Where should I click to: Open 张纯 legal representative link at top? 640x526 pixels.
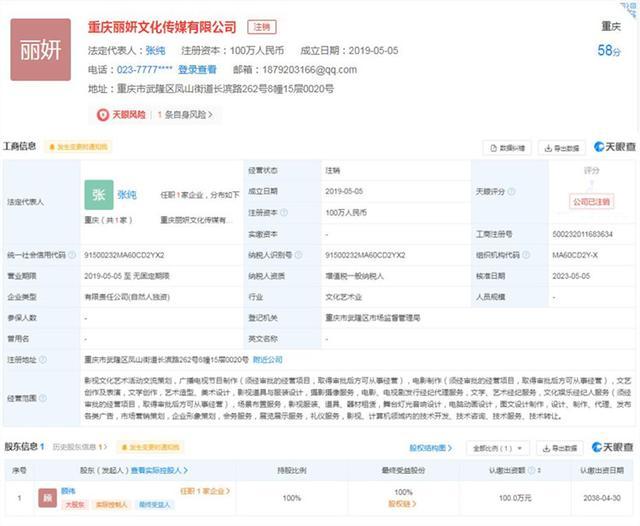coord(155,50)
